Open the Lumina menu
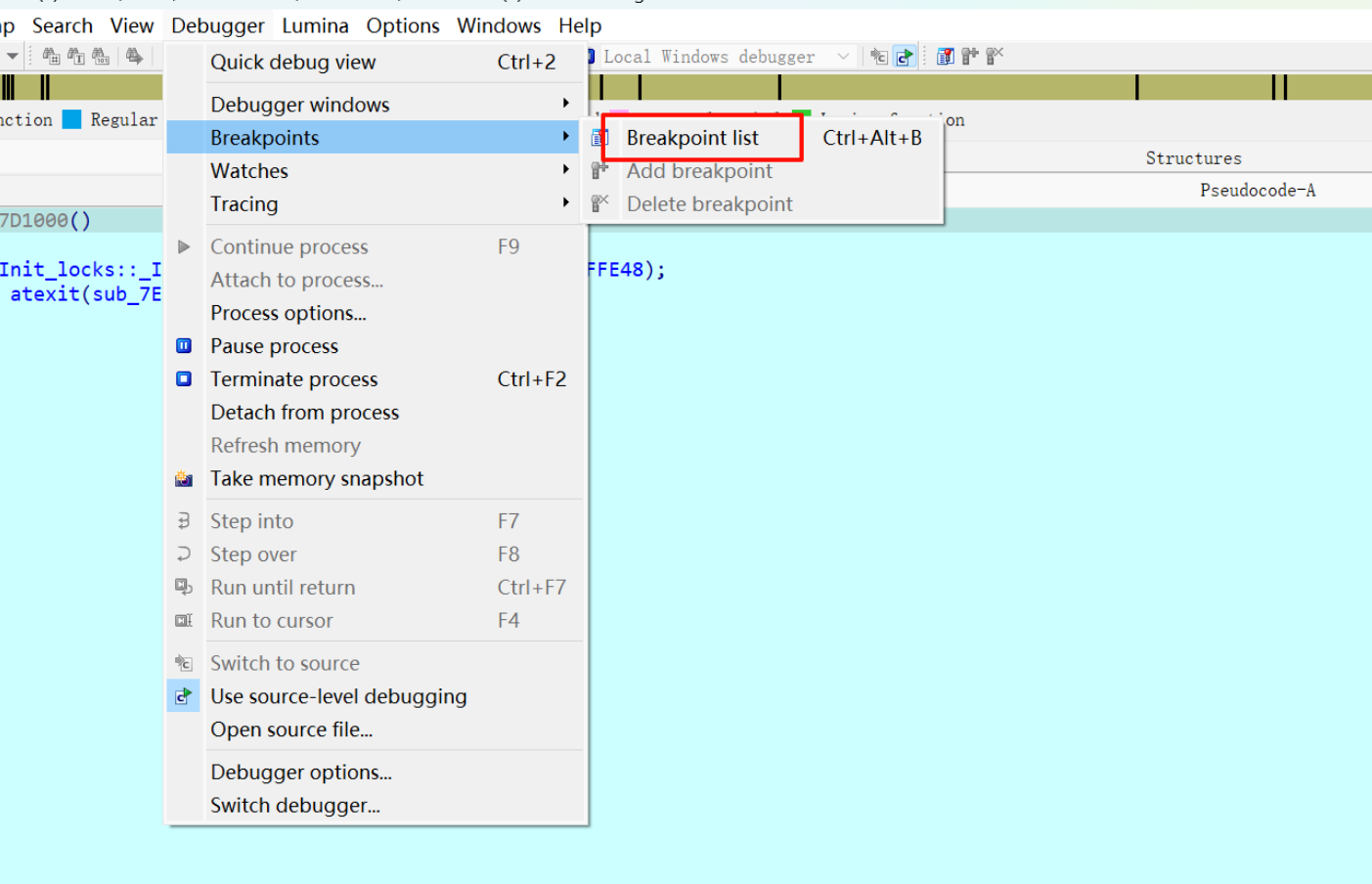This screenshot has width=1372, height=884. tap(315, 25)
